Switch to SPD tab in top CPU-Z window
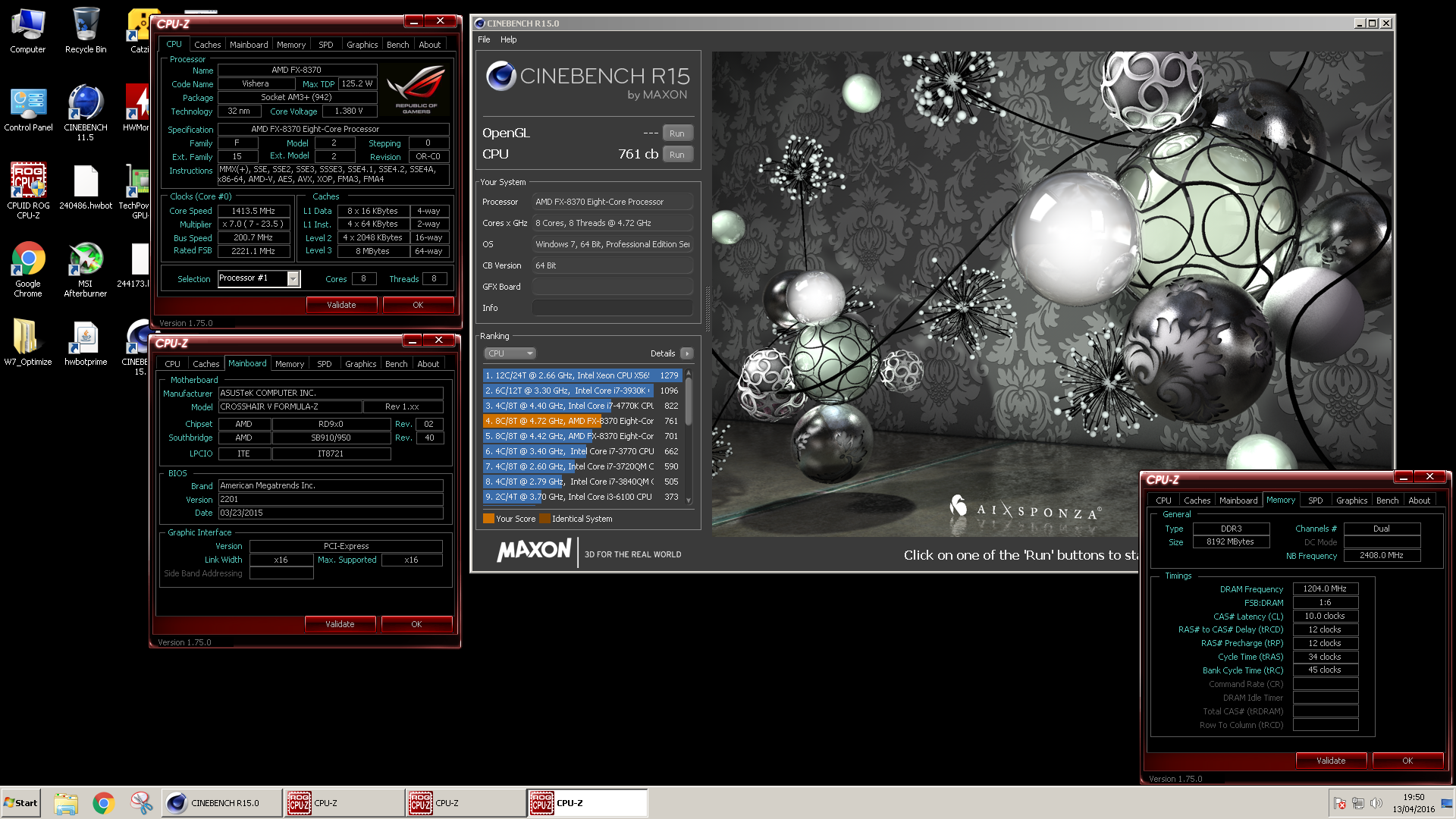The height and width of the screenshot is (819, 1456). [325, 45]
